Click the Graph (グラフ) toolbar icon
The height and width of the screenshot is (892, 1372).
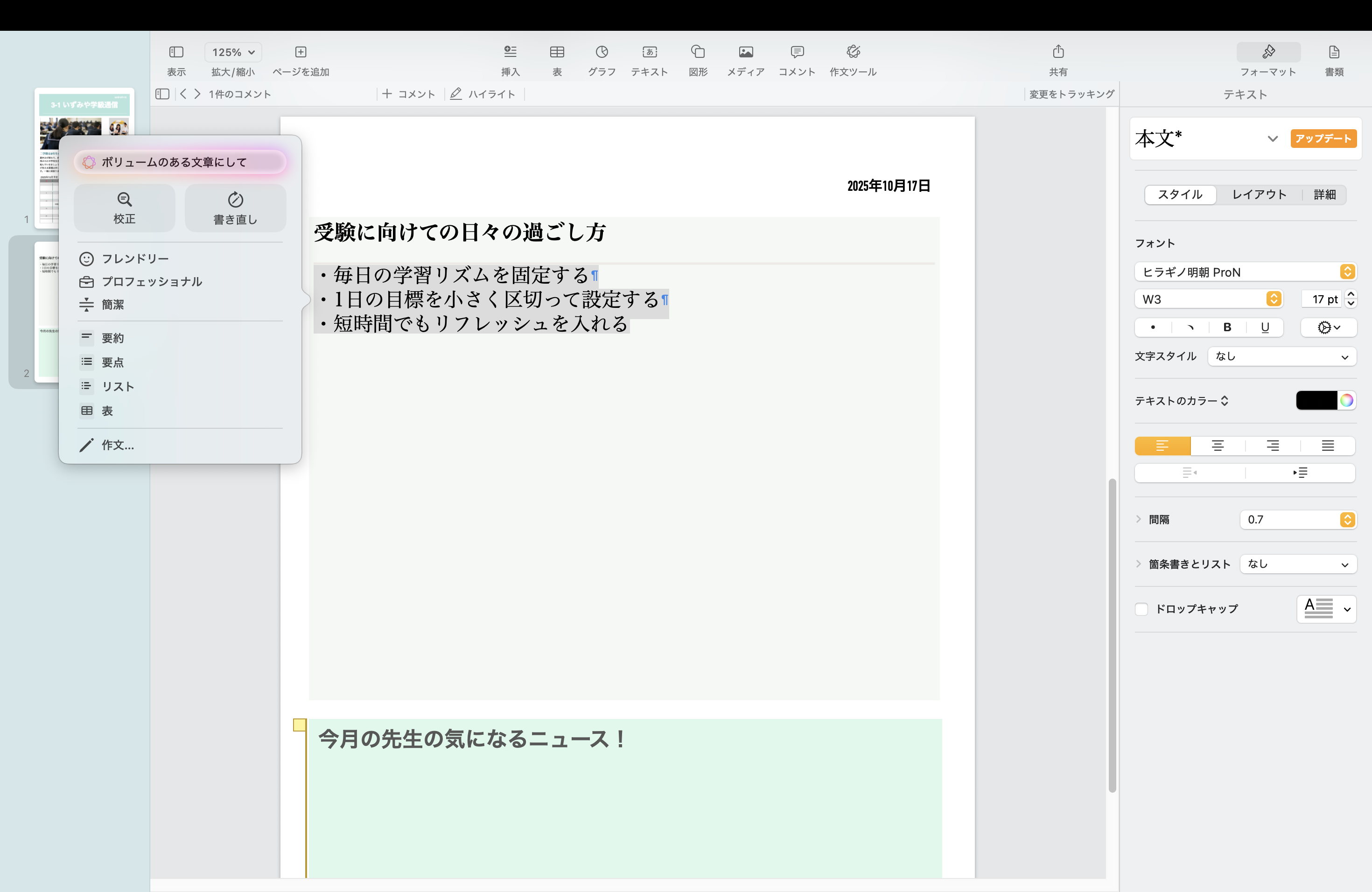[x=601, y=52]
